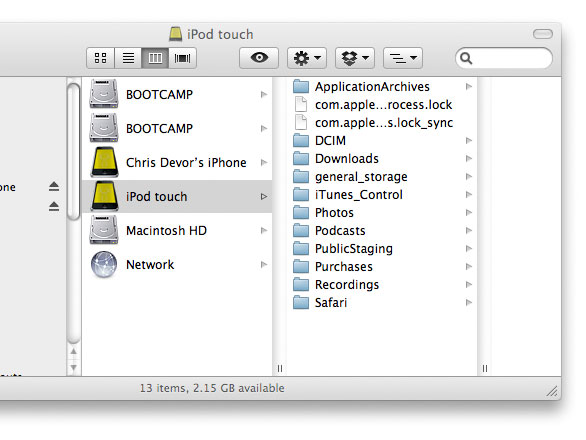Screen dimensions: 586x440
Task: Open the Dropbox toolbar menu
Action: tap(355, 58)
